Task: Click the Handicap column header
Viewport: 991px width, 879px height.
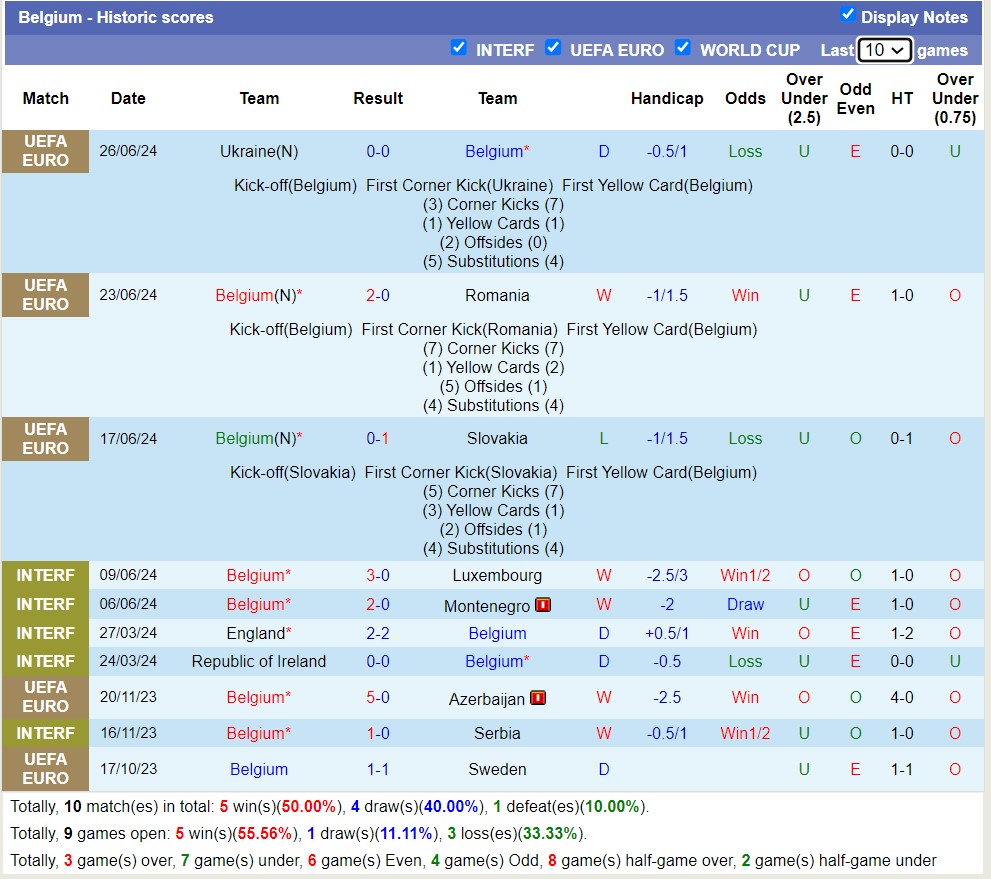Action: pos(667,99)
